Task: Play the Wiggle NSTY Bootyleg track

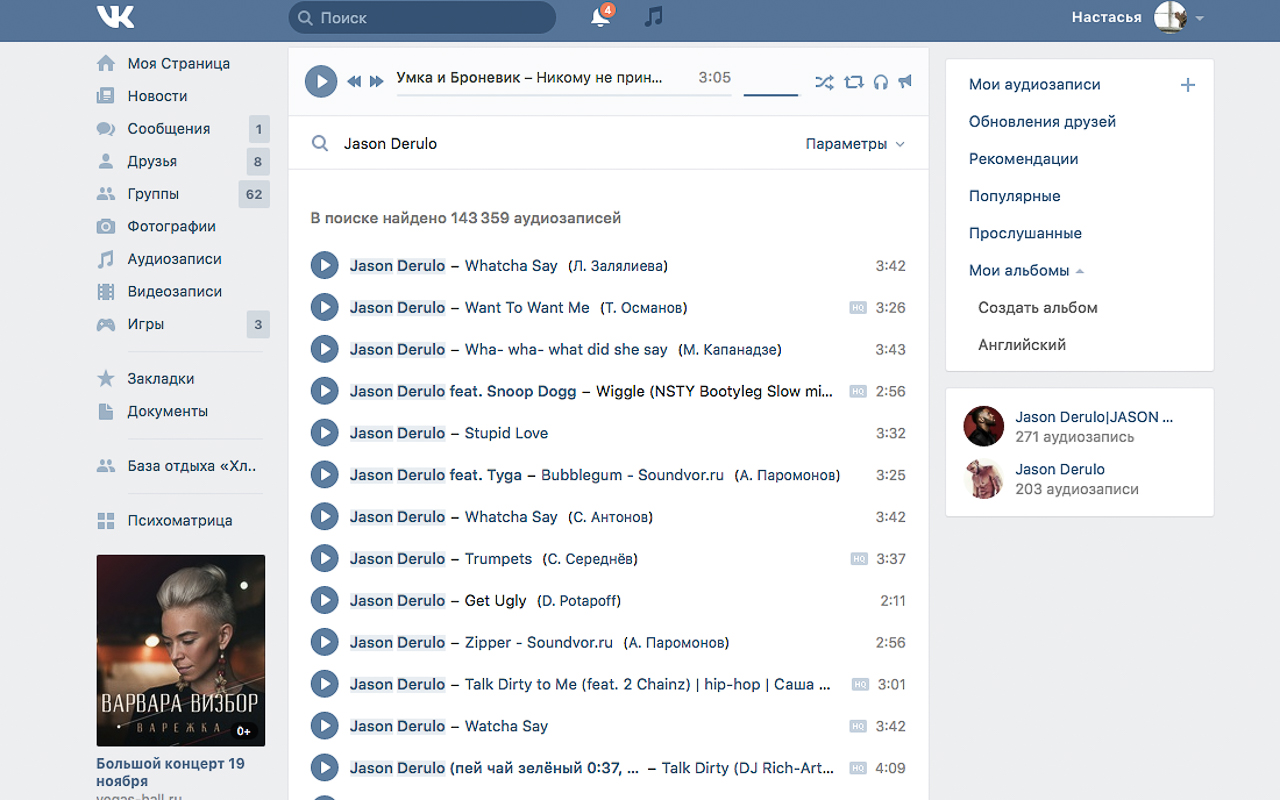Action: click(324, 392)
